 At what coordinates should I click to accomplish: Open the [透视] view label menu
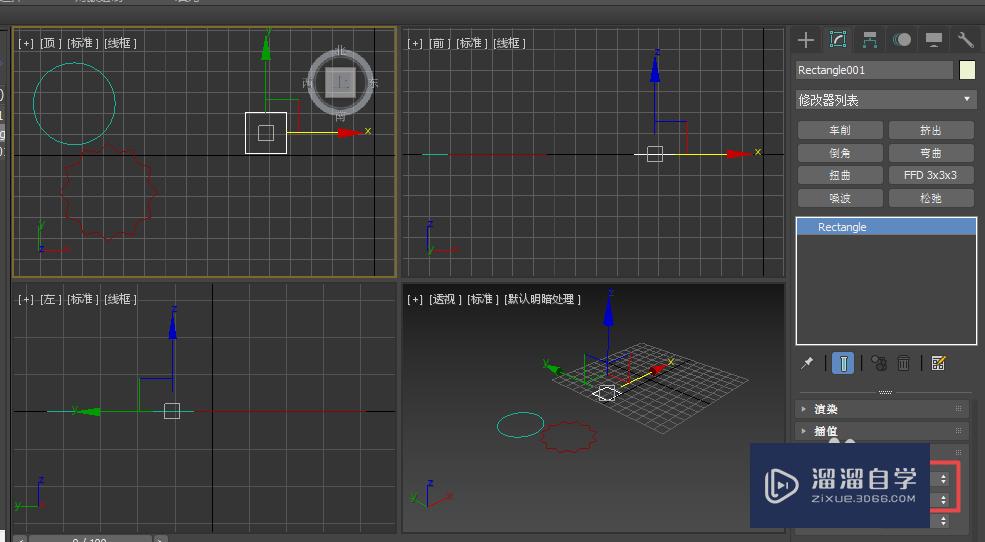point(445,299)
